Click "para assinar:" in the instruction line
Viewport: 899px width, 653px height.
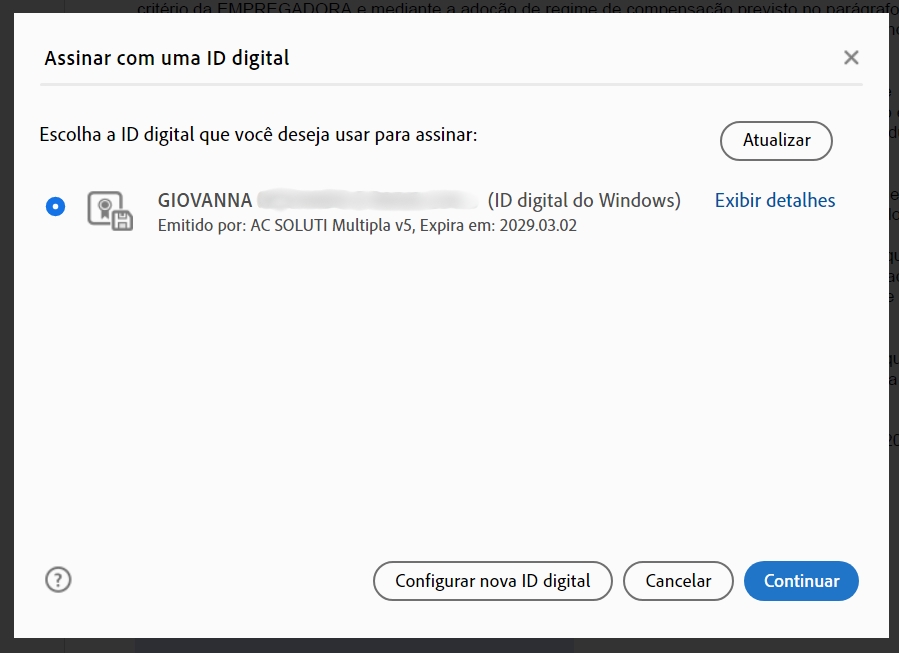click(x=426, y=134)
